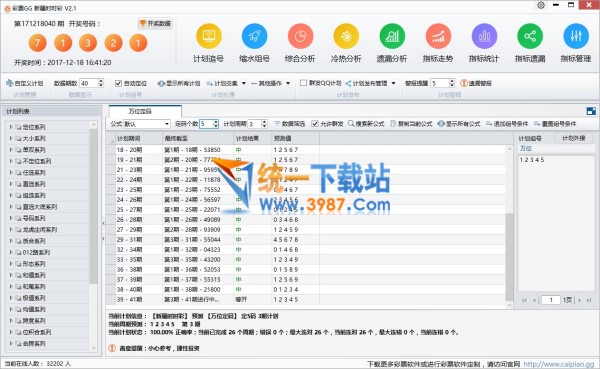This screenshot has height=369, width=600.
Task: Open 计划发布管理 dropdown arrow
Action: tap(393, 83)
